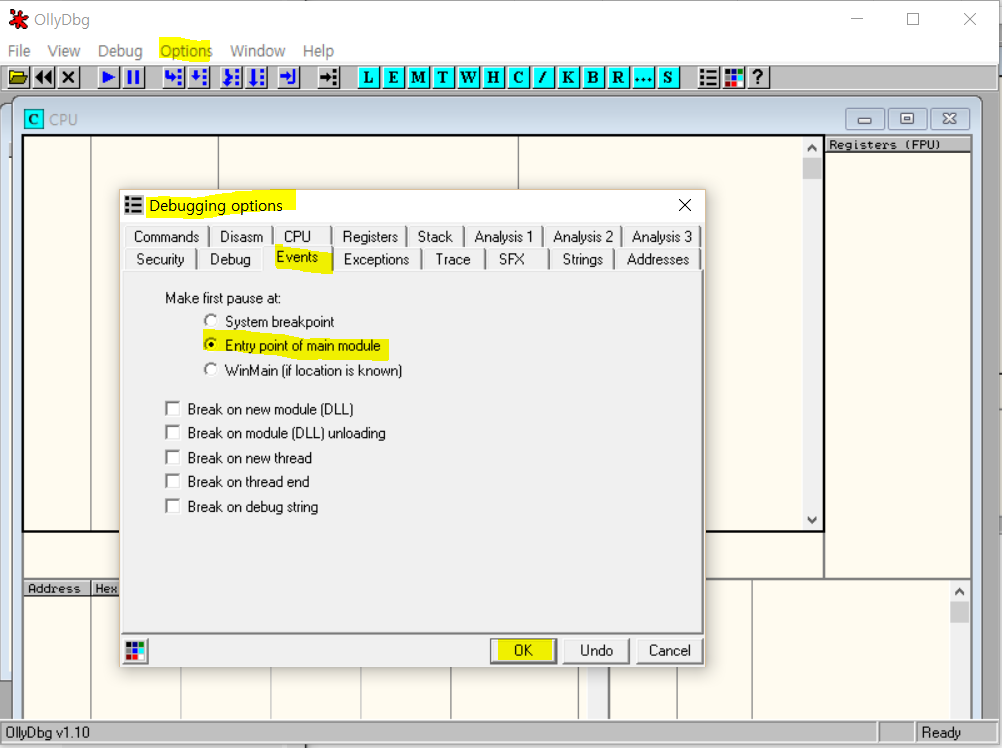Screen dimensions: 1002x748
Task: Open Source with S toolbar button
Action: (667, 78)
